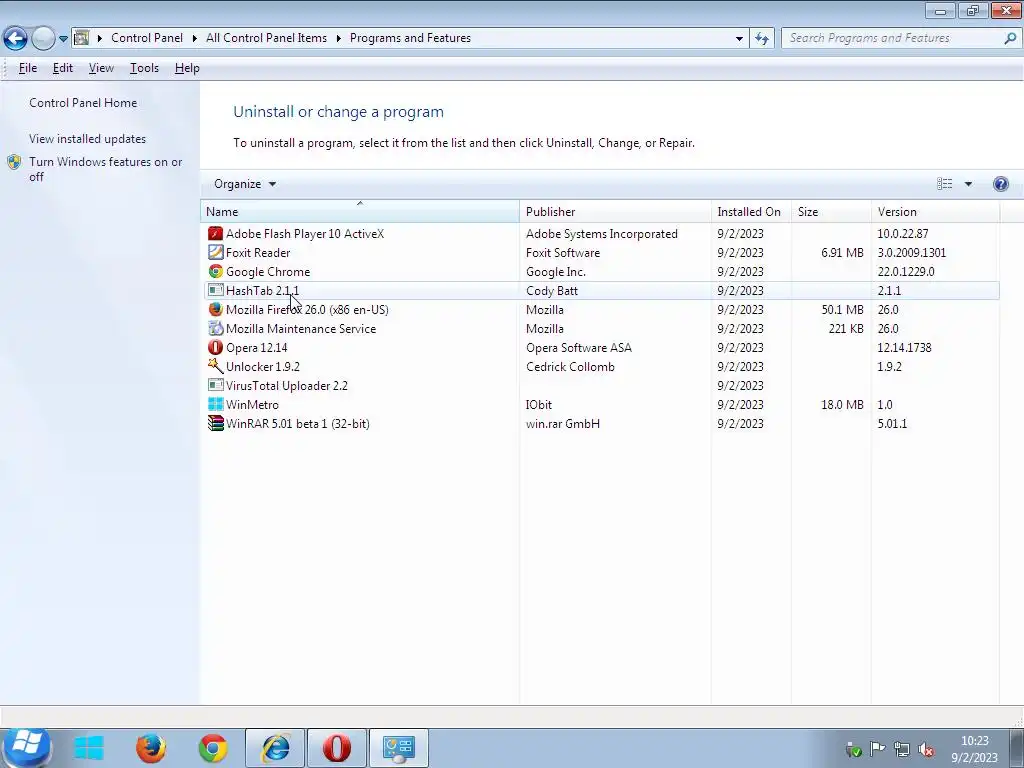Refresh the Programs and Features listing
1024x768 pixels.
pos(761,39)
